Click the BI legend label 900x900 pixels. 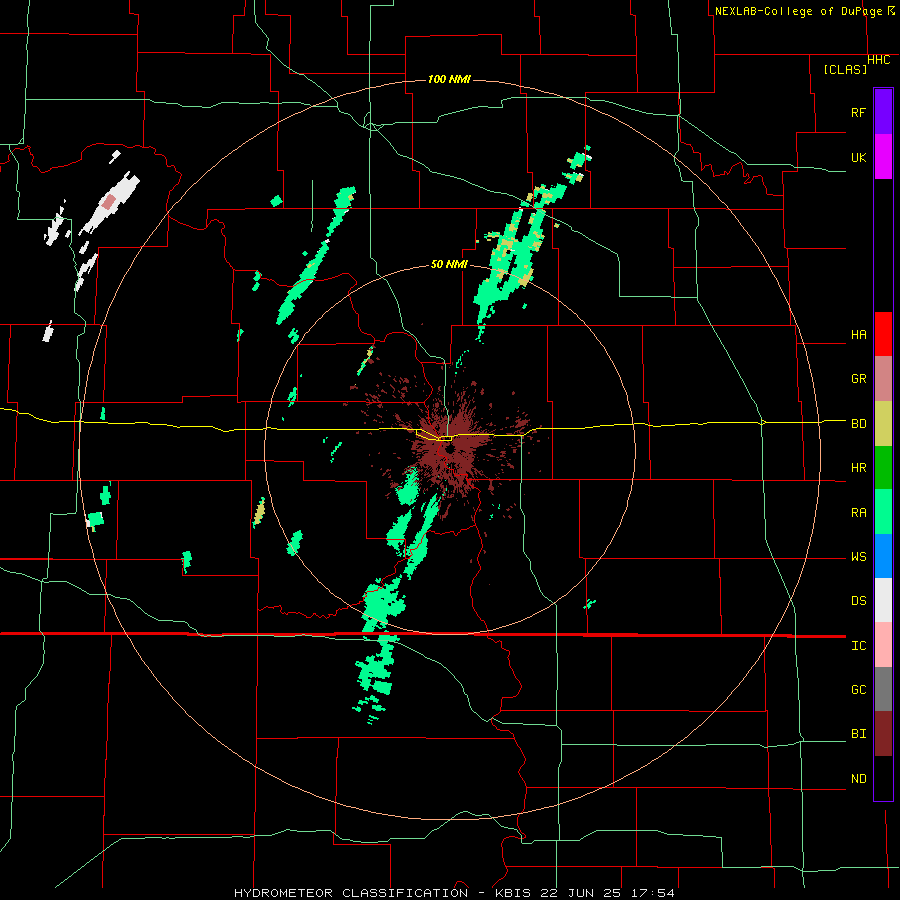pyautogui.click(x=858, y=734)
